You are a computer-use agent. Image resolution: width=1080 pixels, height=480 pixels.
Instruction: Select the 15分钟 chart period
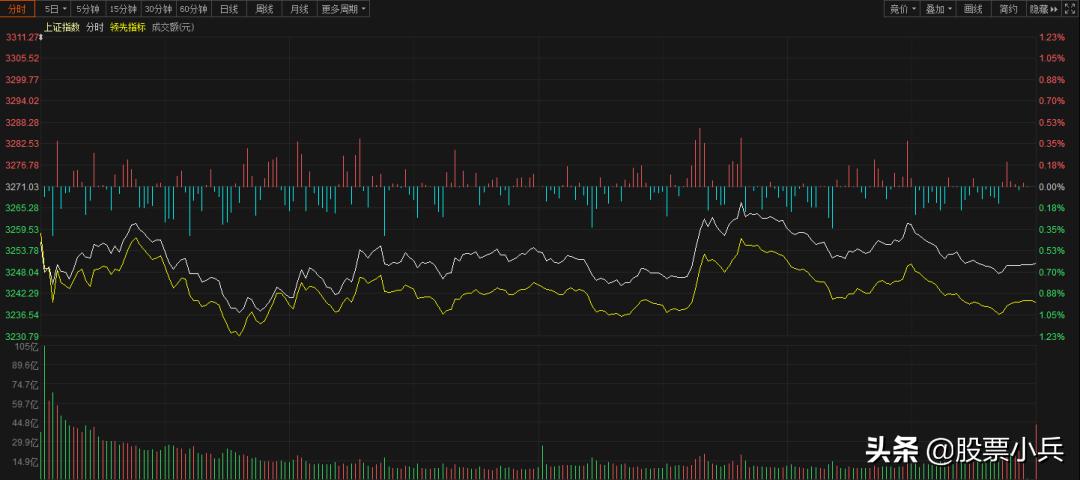[123, 9]
